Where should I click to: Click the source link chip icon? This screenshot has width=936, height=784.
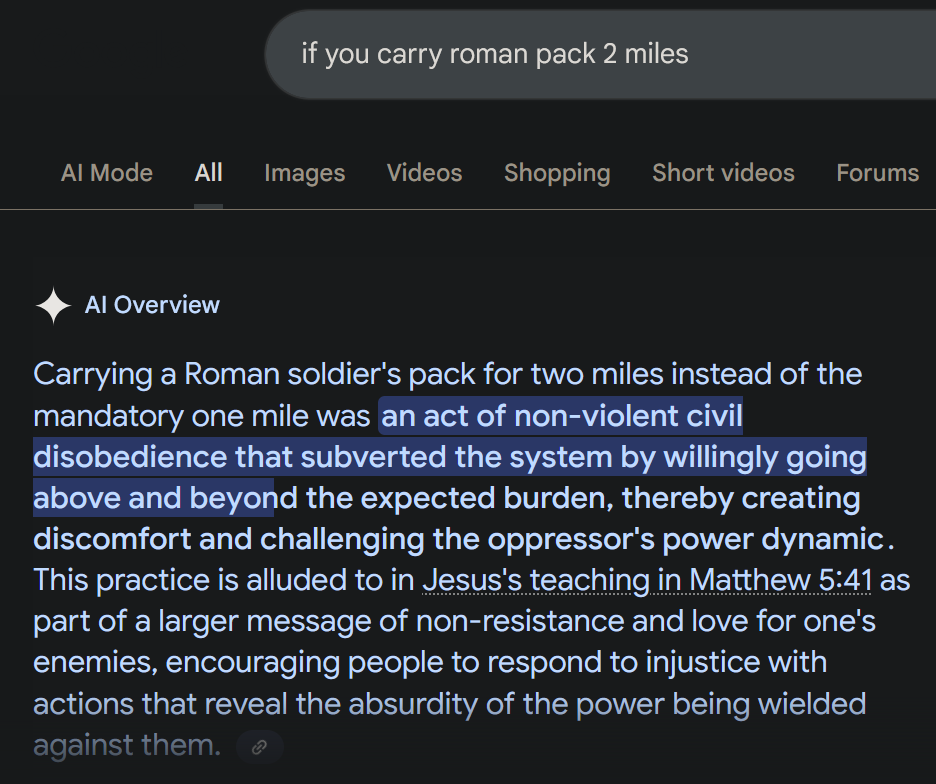tap(260, 747)
